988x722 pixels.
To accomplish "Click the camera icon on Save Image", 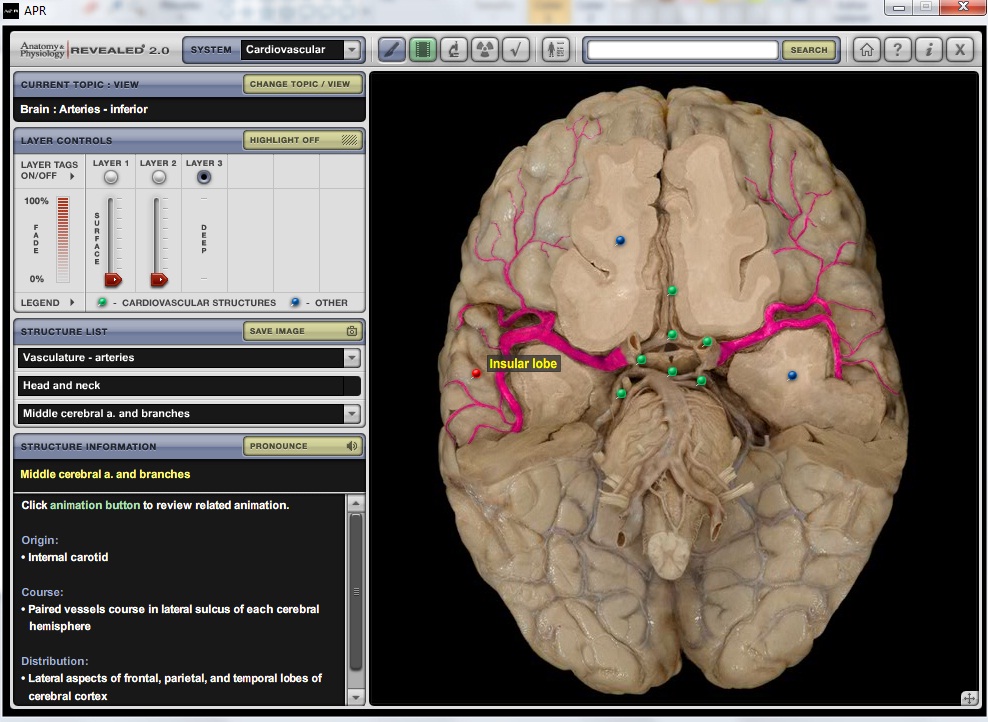I will pyautogui.click(x=352, y=331).
